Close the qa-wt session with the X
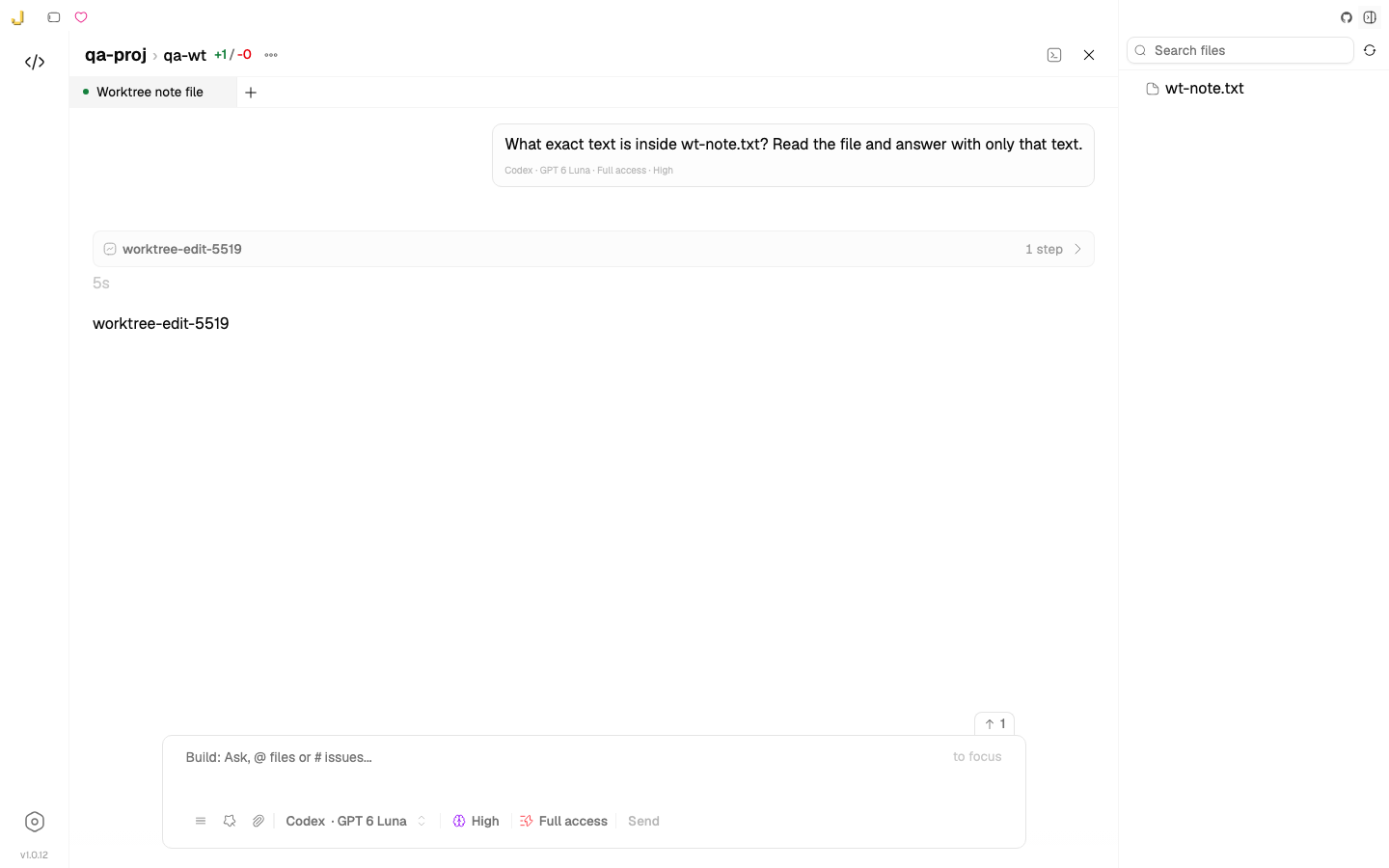This screenshot has width=1389, height=868. pos(1089,55)
